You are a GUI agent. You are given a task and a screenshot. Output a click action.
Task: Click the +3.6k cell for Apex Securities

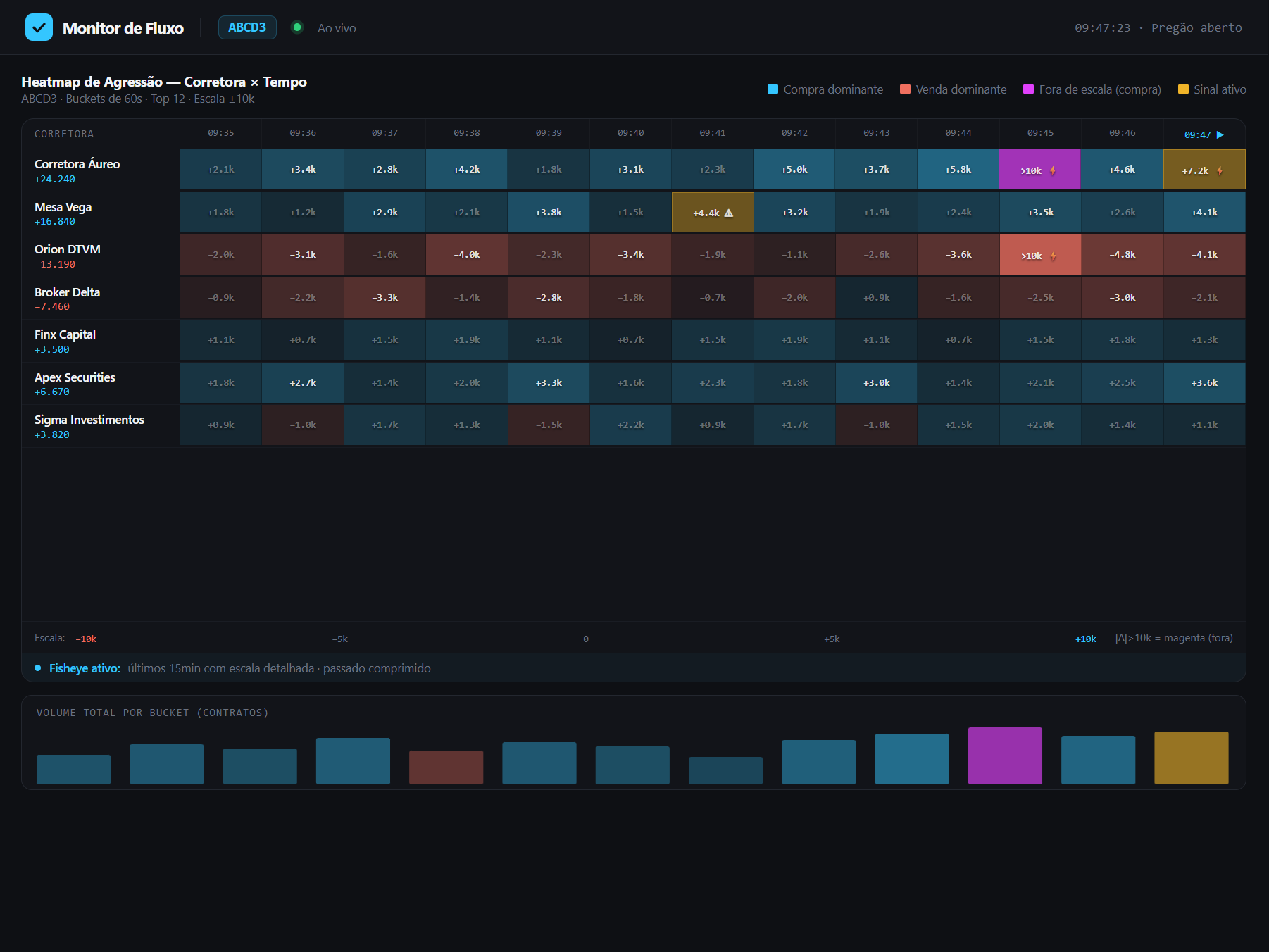pos(1204,382)
